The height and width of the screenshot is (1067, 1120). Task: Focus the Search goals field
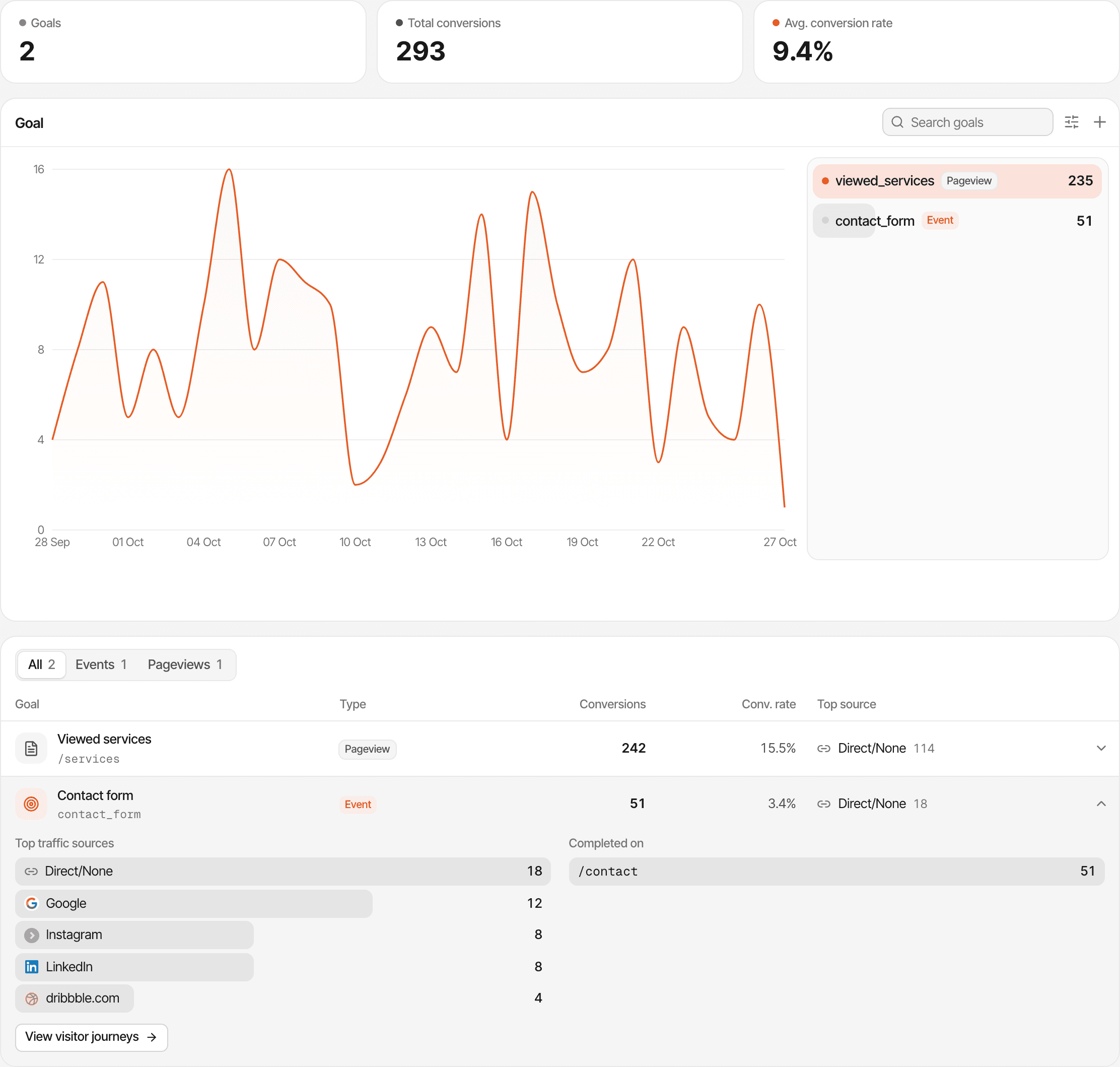(967, 122)
